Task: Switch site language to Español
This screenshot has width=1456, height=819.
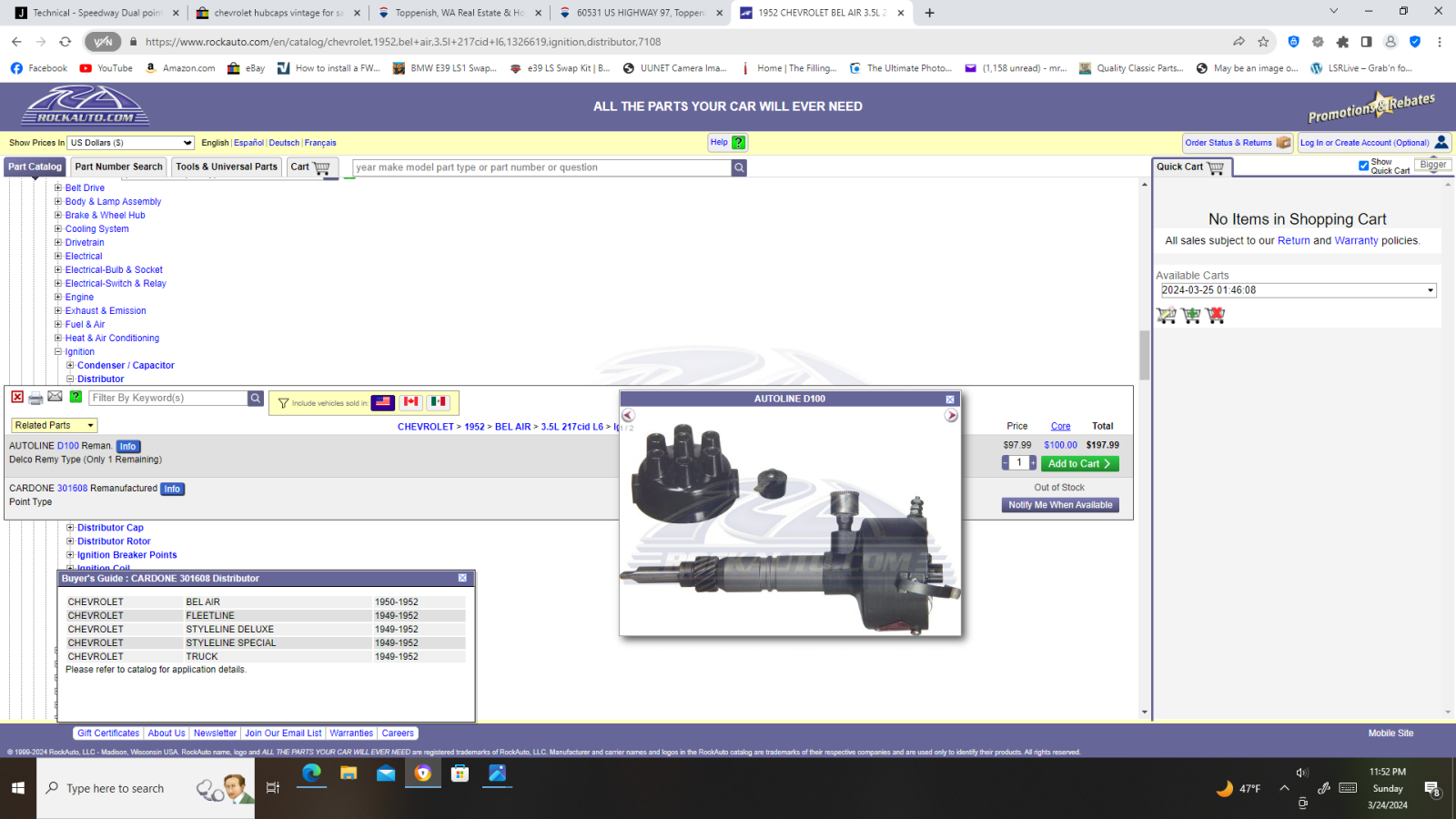Action: coord(248,143)
